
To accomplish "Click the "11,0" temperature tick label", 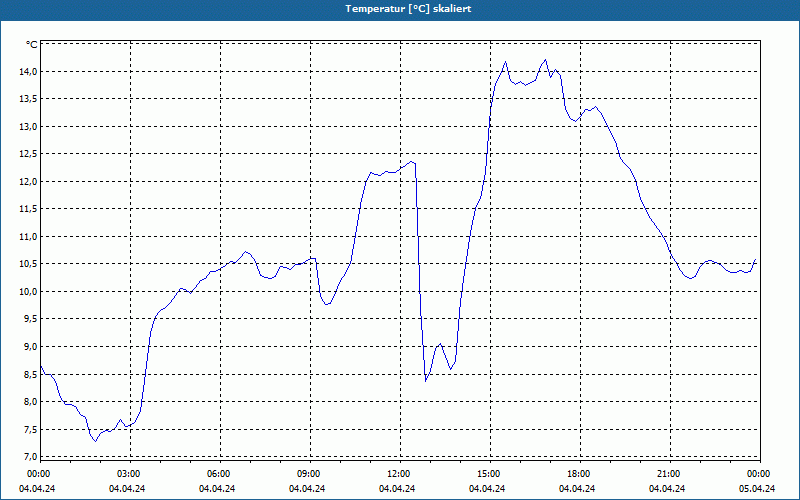I will pyautogui.click(x=29, y=237).
